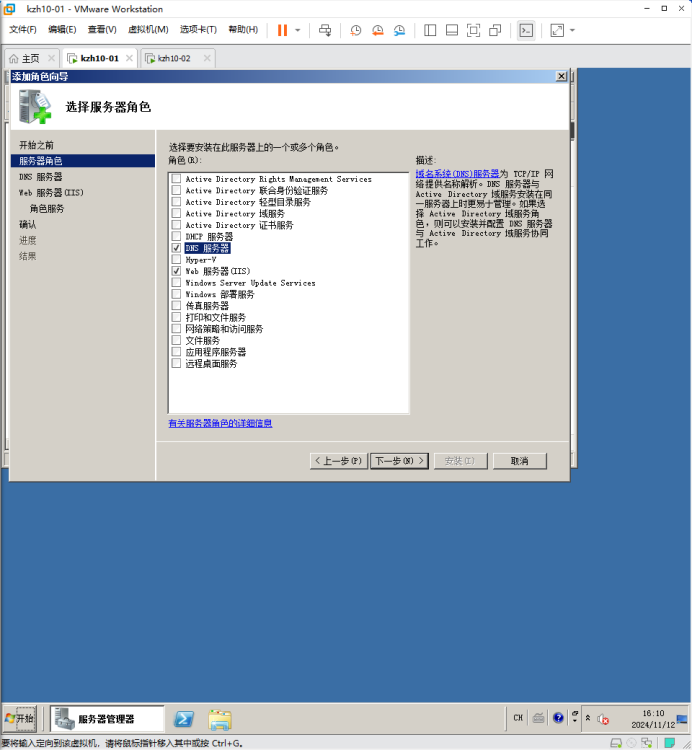Click the 上一步(P) button
This screenshot has width=693, height=750.
point(339,461)
